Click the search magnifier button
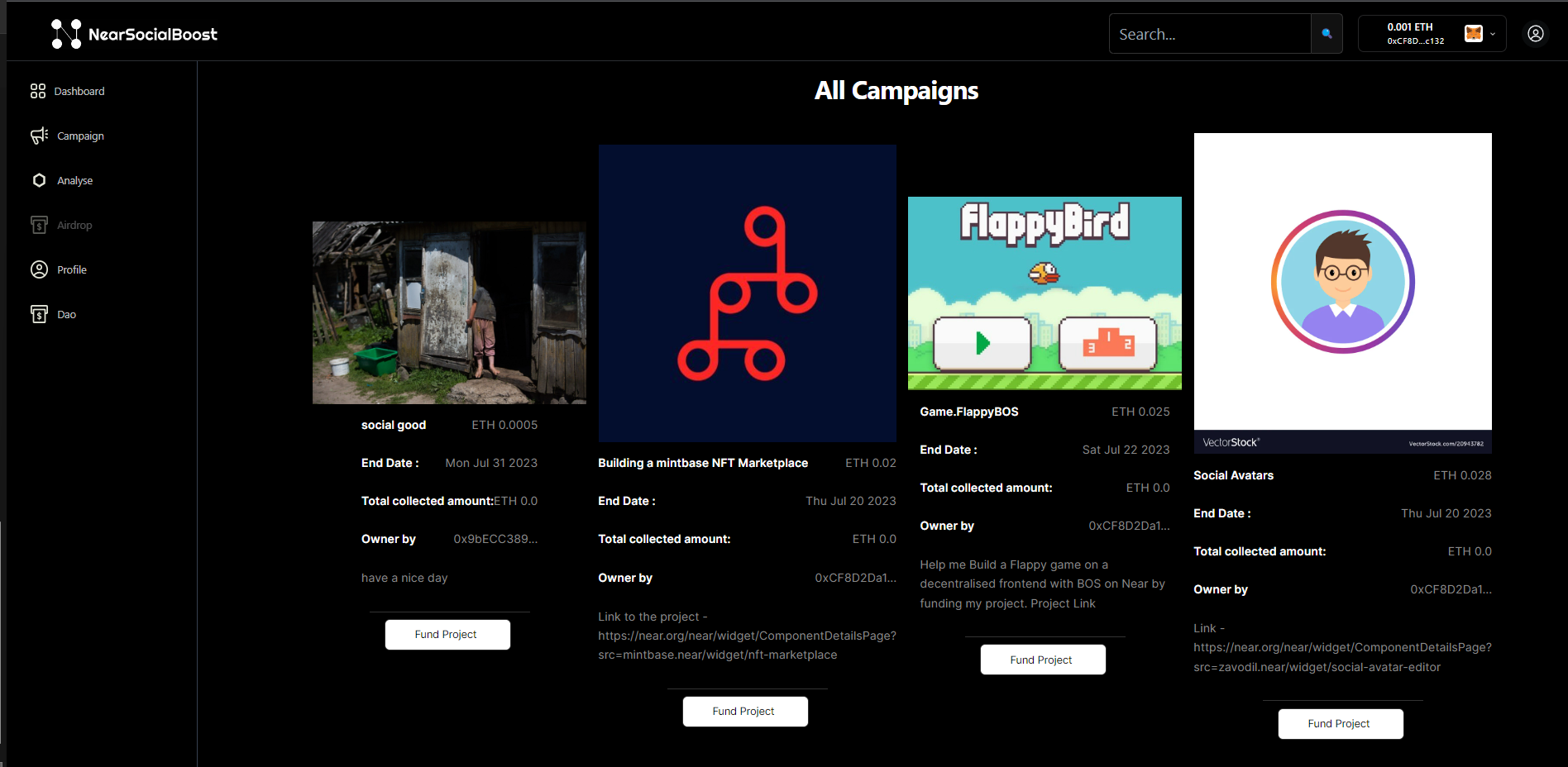The width and height of the screenshot is (1568, 767). pos(1327,34)
